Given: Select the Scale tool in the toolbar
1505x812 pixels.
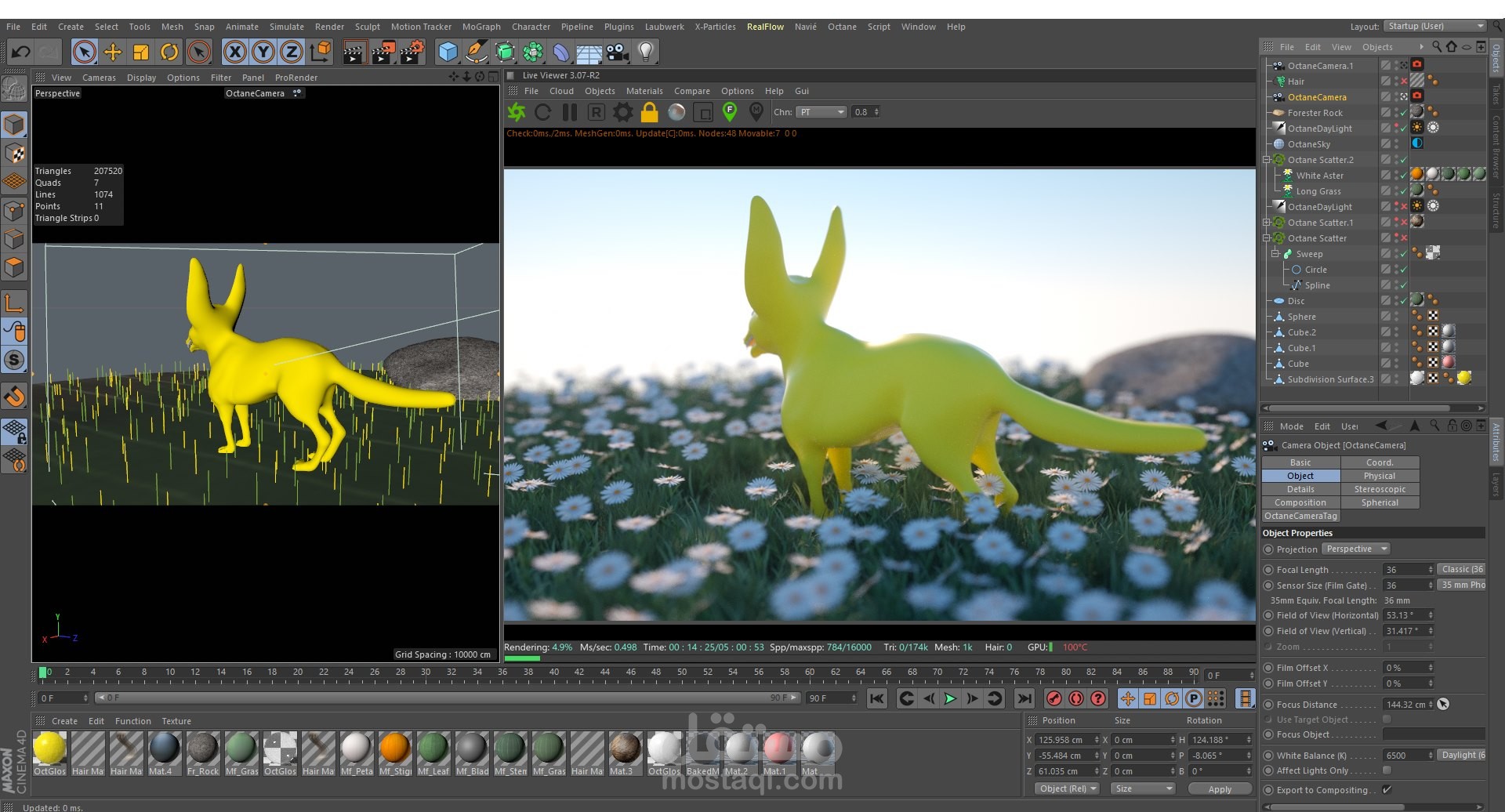Looking at the screenshot, I should click(141, 52).
